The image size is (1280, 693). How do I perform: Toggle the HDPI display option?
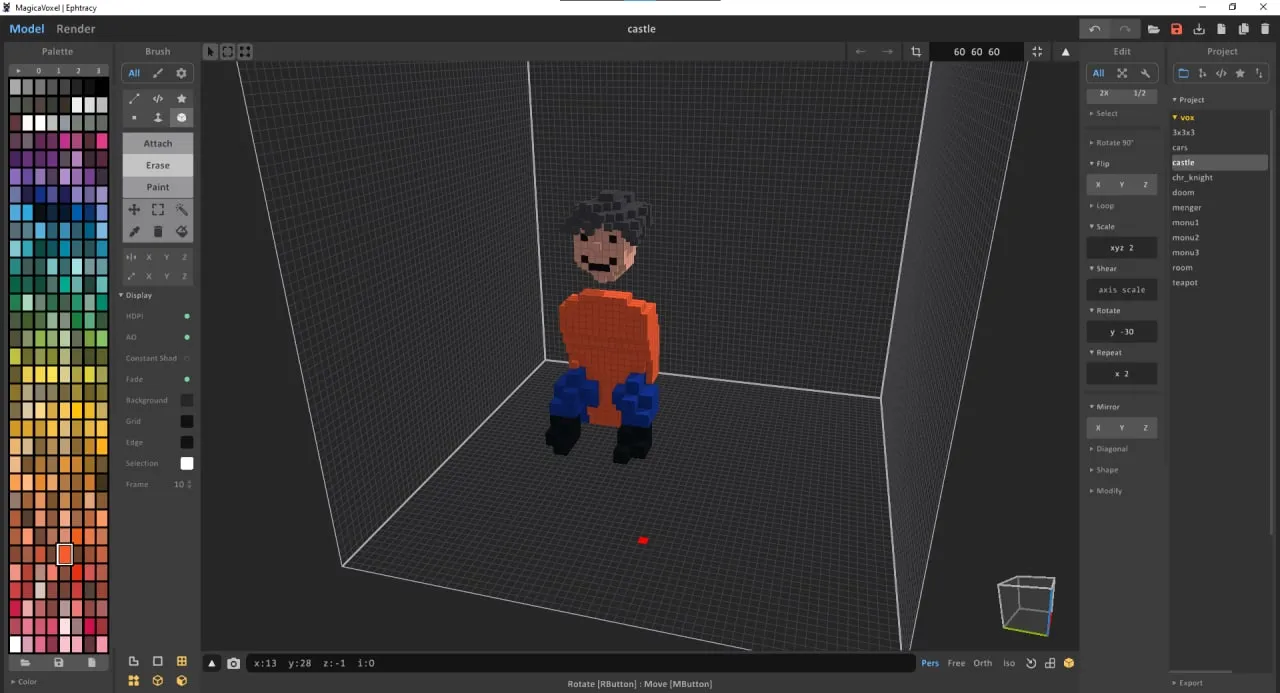[x=187, y=316]
